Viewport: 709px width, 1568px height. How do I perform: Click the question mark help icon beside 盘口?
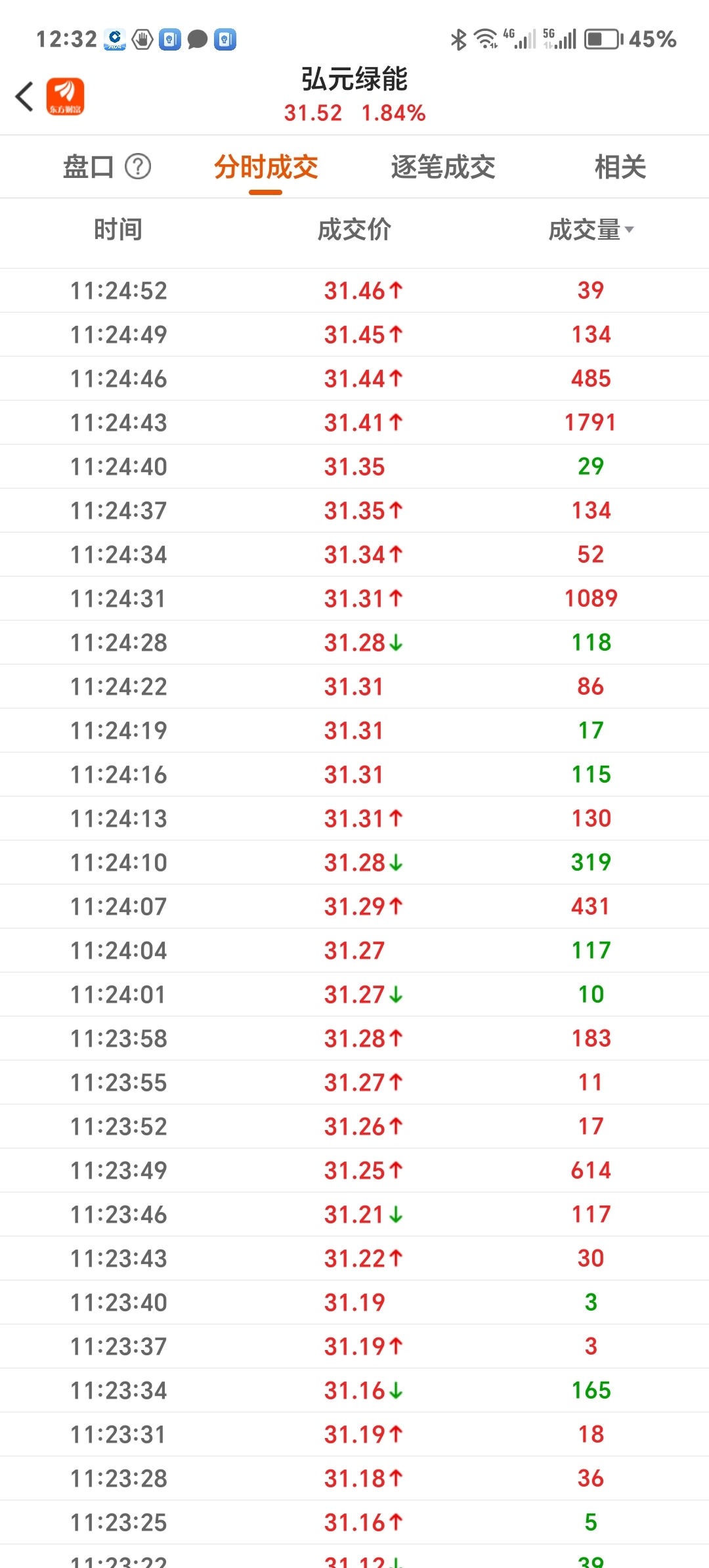tap(138, 167)
